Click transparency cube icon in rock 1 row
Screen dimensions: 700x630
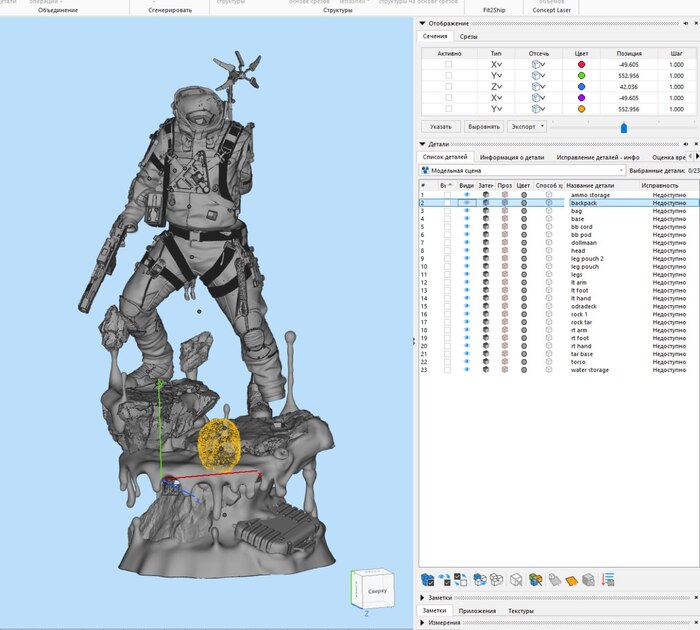(505, 314)
